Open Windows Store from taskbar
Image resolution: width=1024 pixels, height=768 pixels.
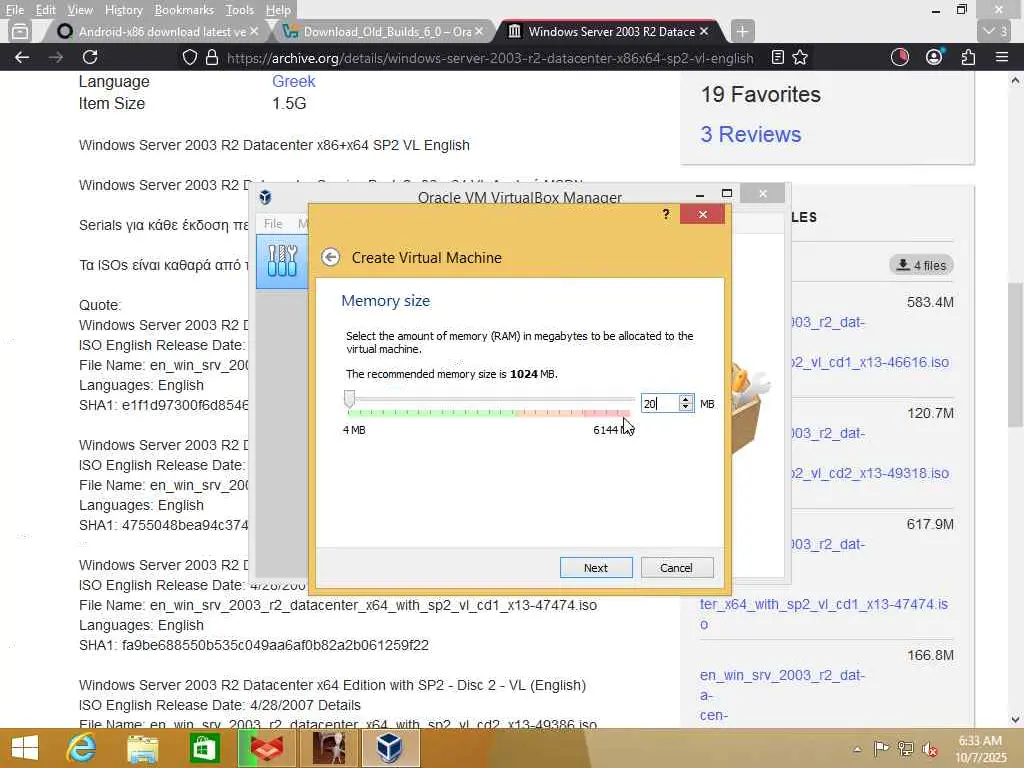coord(204,748)
